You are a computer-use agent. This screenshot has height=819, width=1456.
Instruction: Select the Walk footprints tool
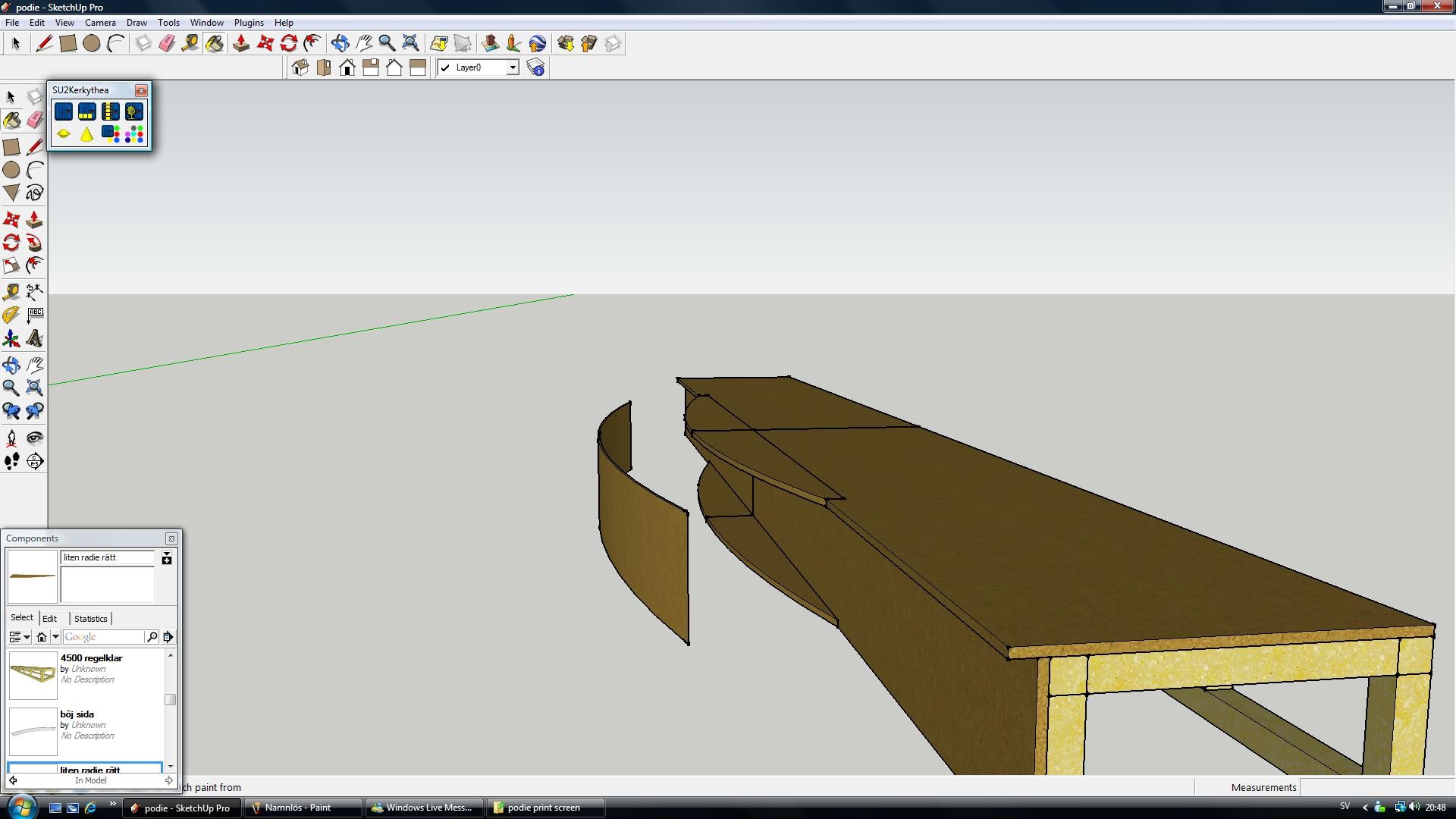(11, 461)
